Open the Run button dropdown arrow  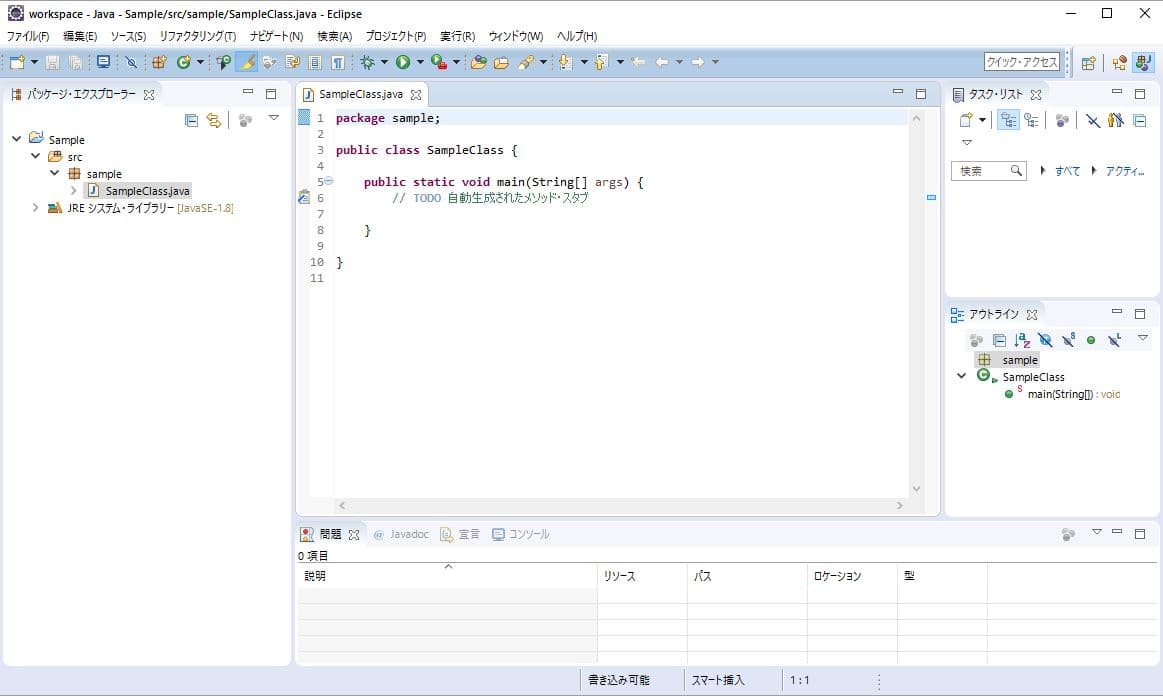(x=420, y=62)
